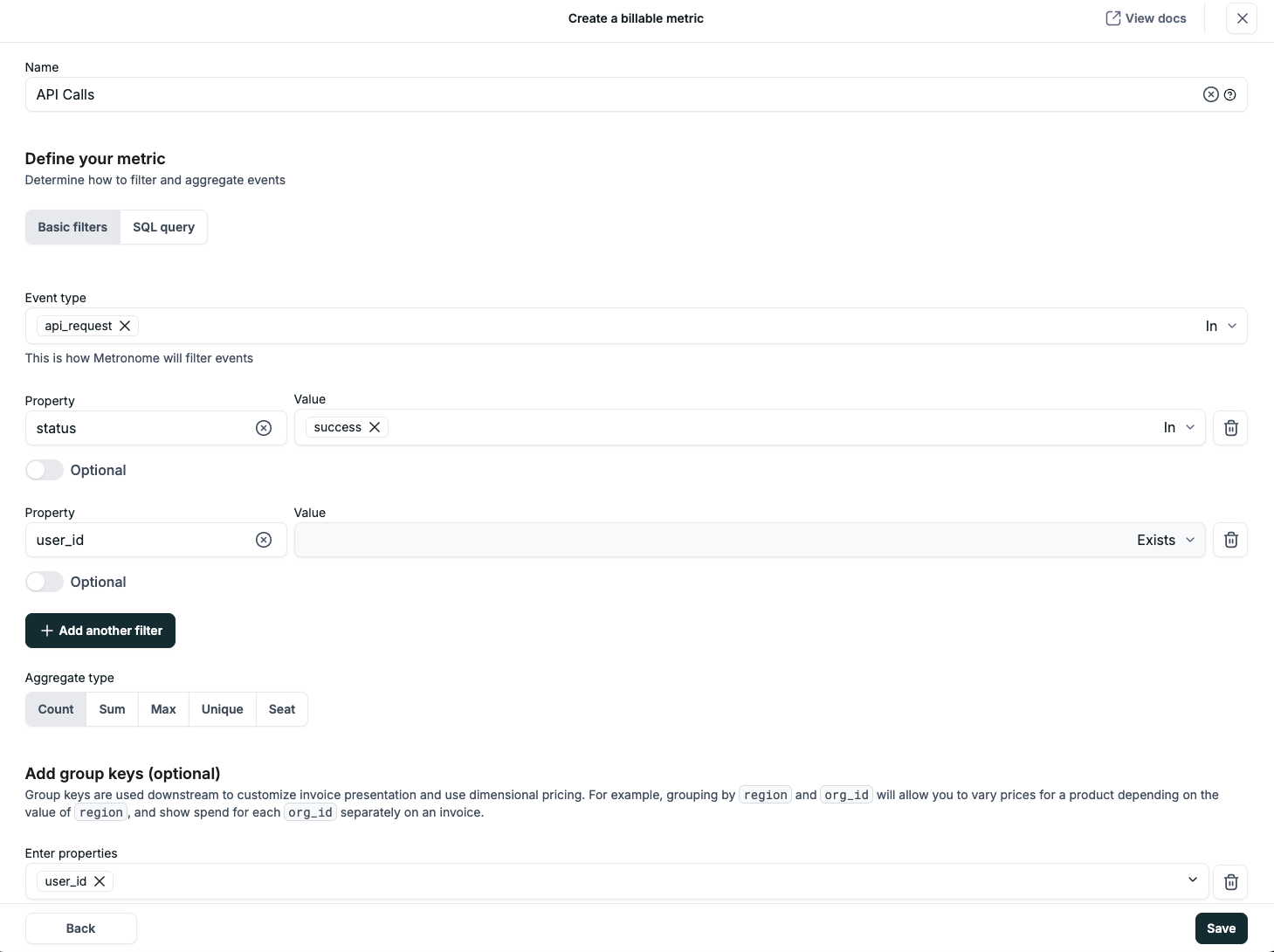Screen dimensions: 1274x952
Task: Enable Optional on the user_id filter
Action: (44, 582)
